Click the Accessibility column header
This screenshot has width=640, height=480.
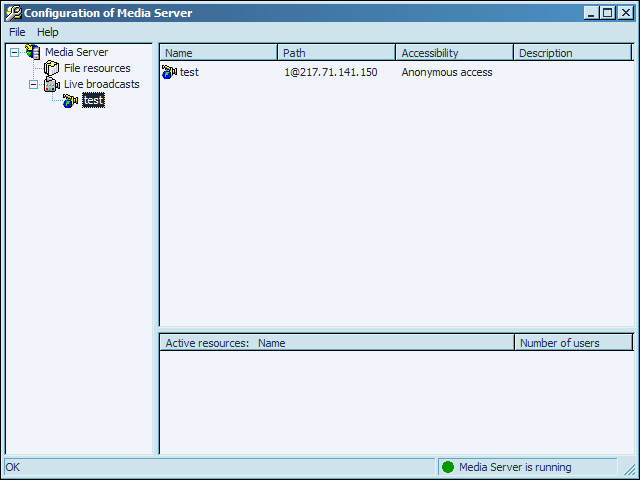454,53
